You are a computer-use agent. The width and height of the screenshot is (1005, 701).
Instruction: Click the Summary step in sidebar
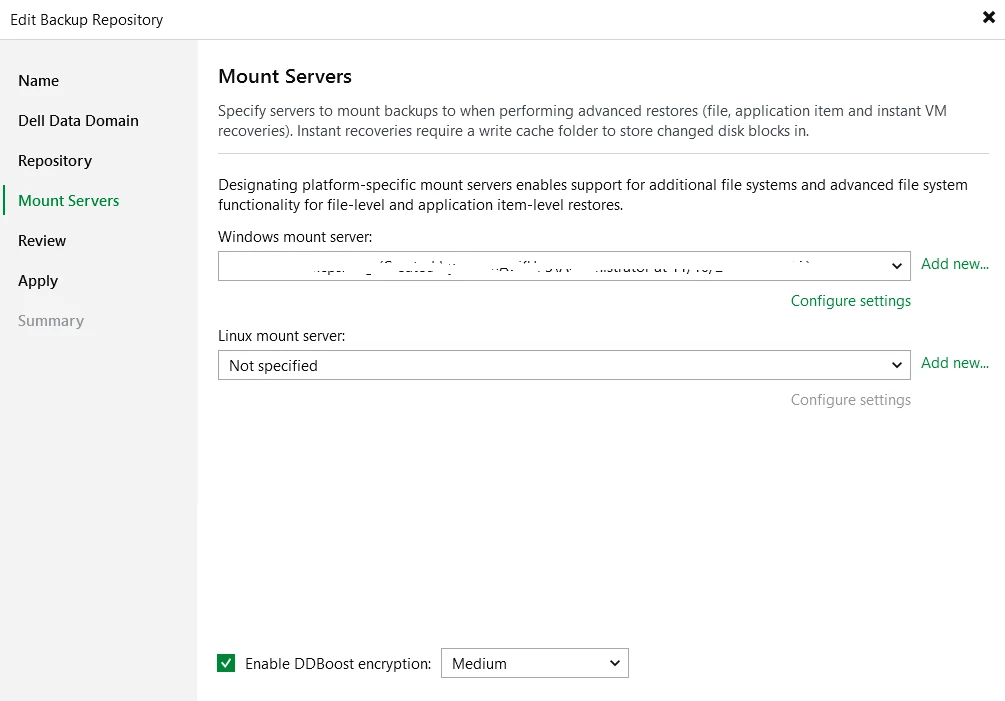click(51, 321)
